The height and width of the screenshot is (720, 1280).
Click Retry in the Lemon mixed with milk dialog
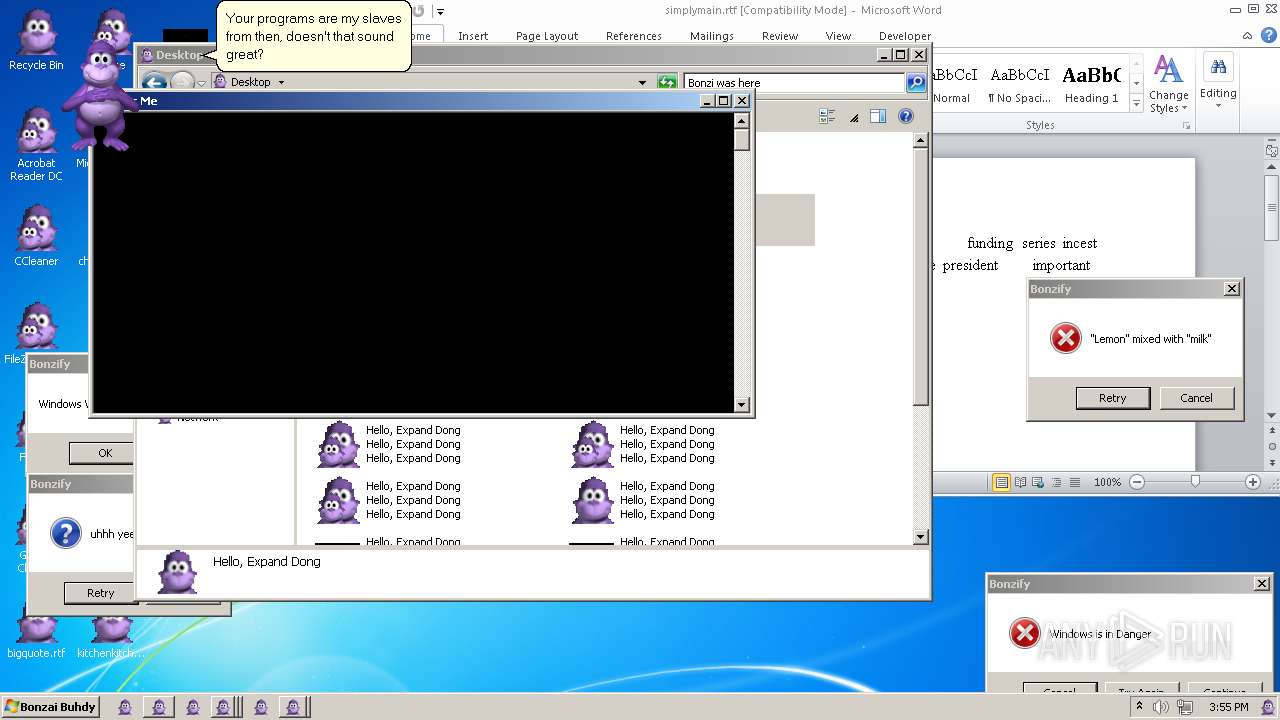[x=1112, y=398]
